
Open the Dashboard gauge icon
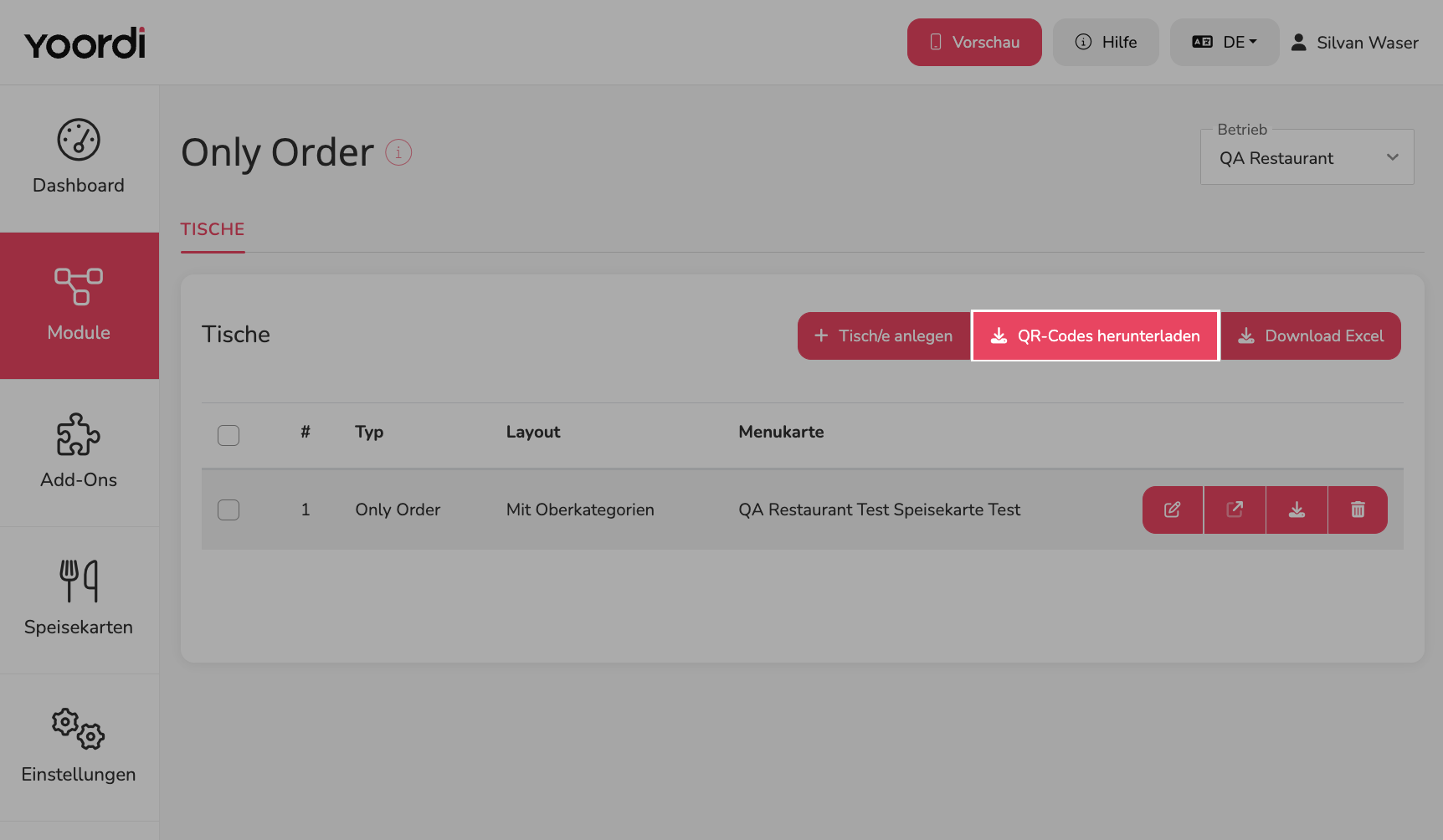tap(79, 140)
